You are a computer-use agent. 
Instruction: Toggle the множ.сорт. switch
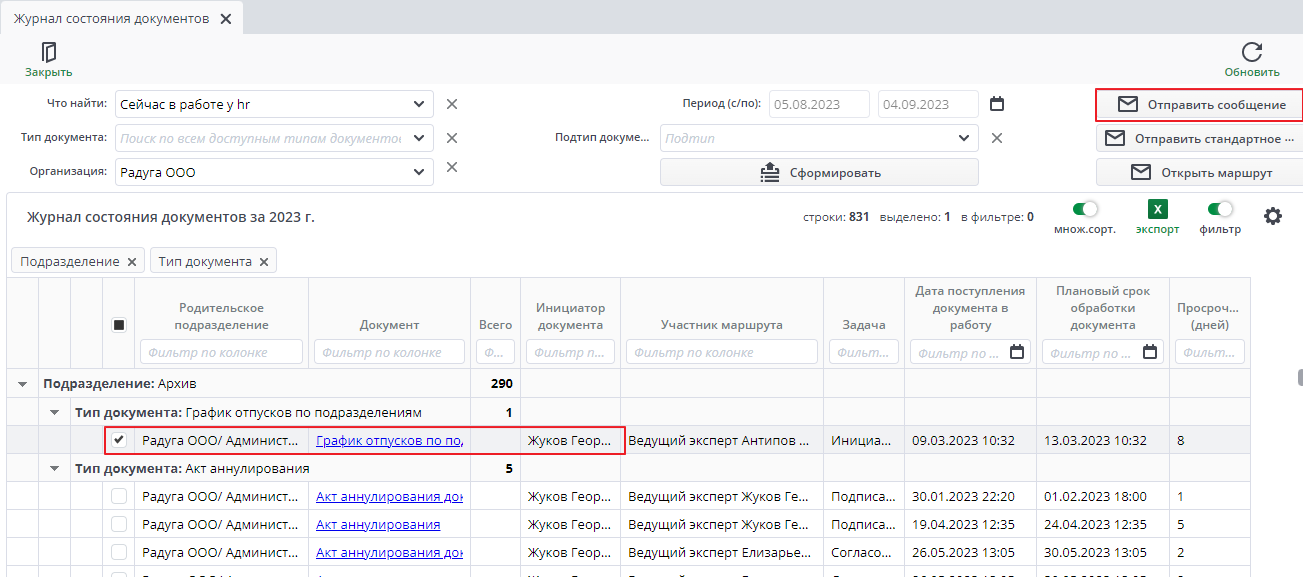click(1084, 210)
